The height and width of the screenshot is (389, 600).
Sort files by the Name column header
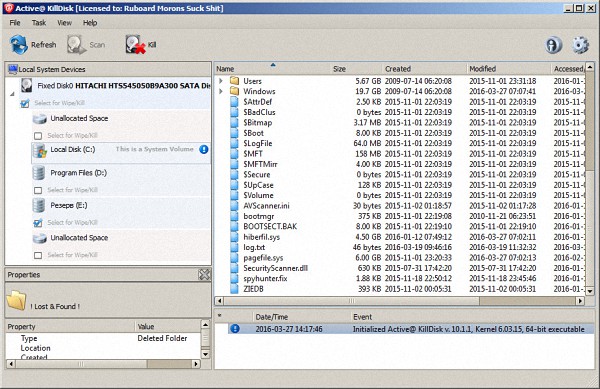[x=272, y=69]
